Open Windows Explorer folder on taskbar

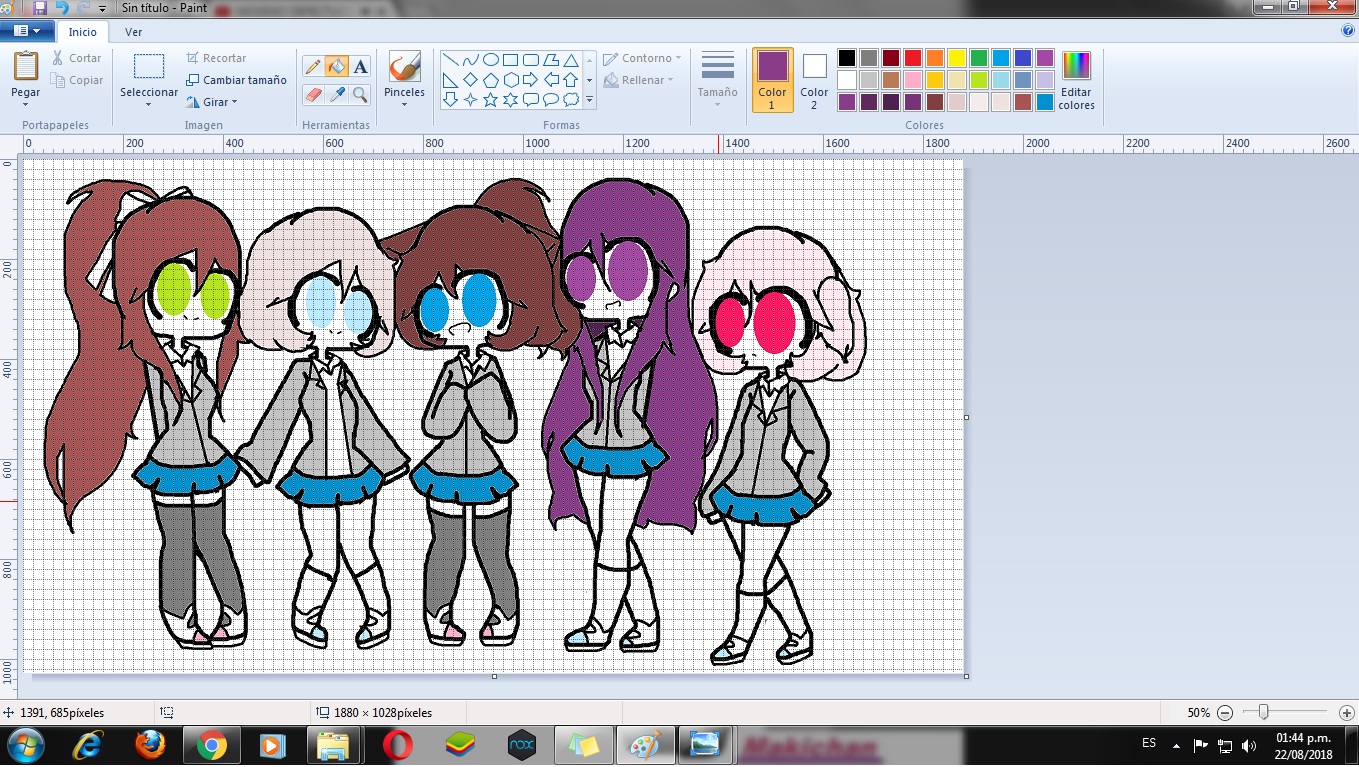pyautogui.click(x=333, y=746)
